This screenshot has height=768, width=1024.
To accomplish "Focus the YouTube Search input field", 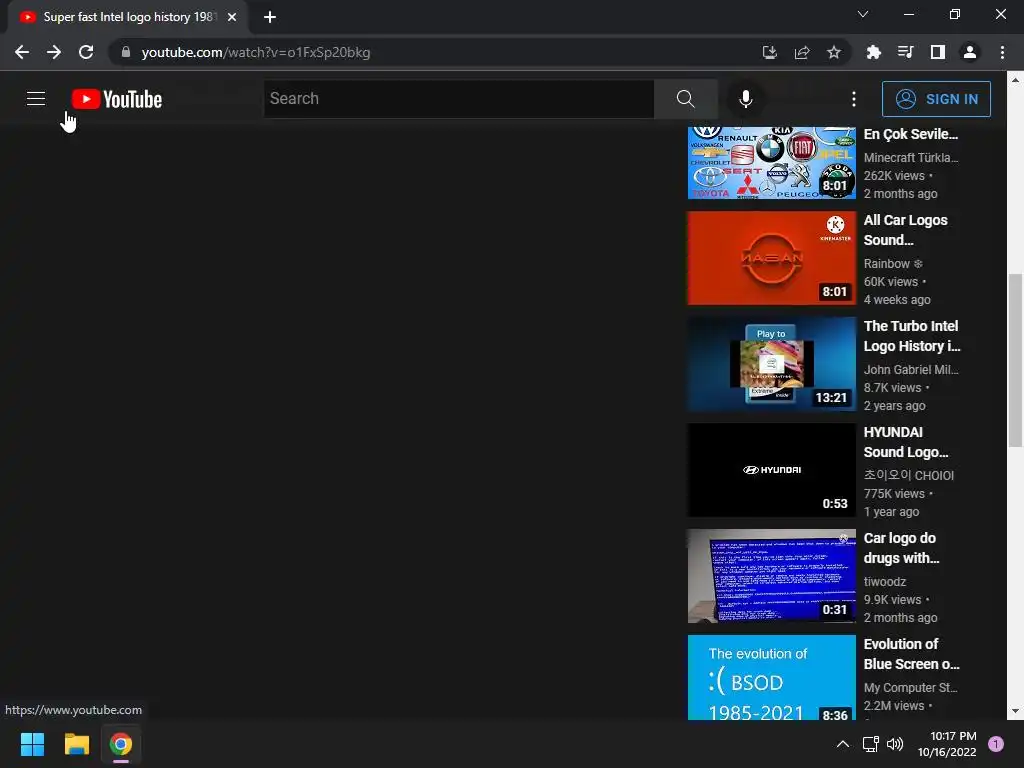I will pyautogui.click(x=458, y=99).
